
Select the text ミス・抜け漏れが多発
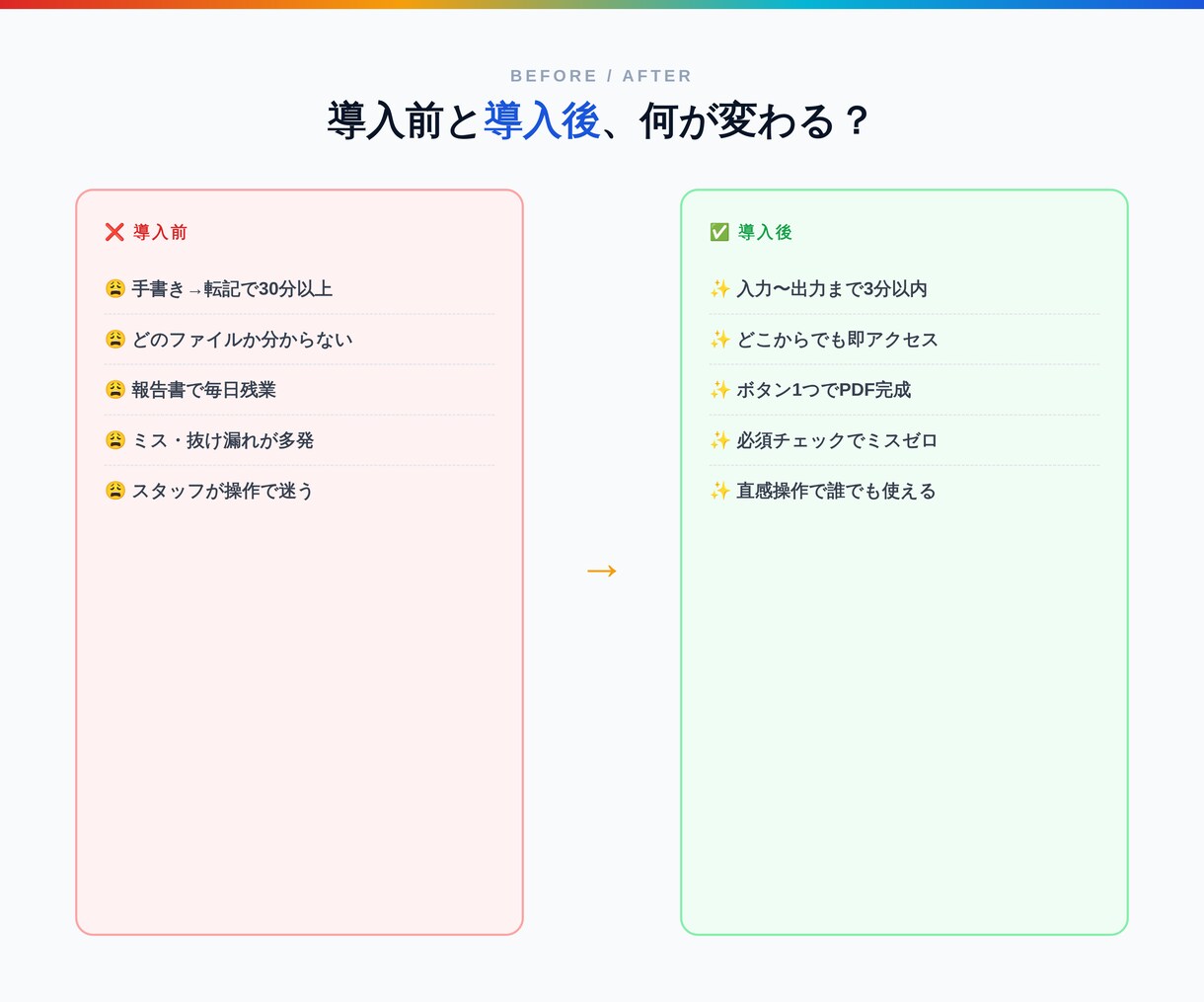click(x=222, y=439)
